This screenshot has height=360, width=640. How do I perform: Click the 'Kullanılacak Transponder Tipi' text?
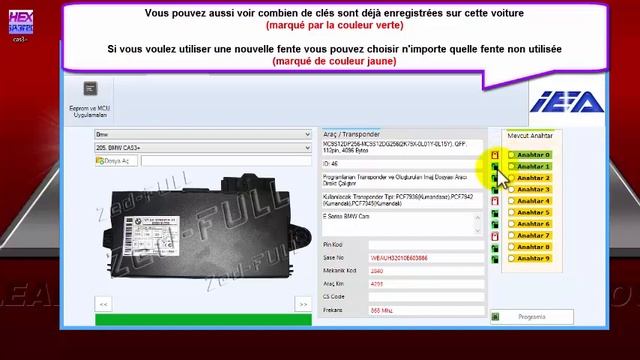click(398, 200)
